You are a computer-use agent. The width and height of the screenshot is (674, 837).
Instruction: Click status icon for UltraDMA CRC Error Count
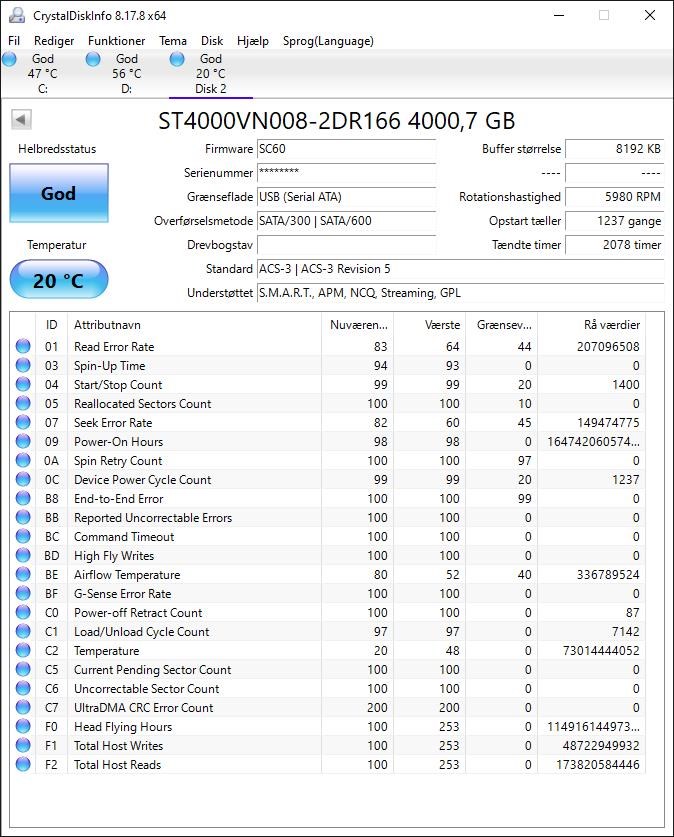(x=23, y=707)
